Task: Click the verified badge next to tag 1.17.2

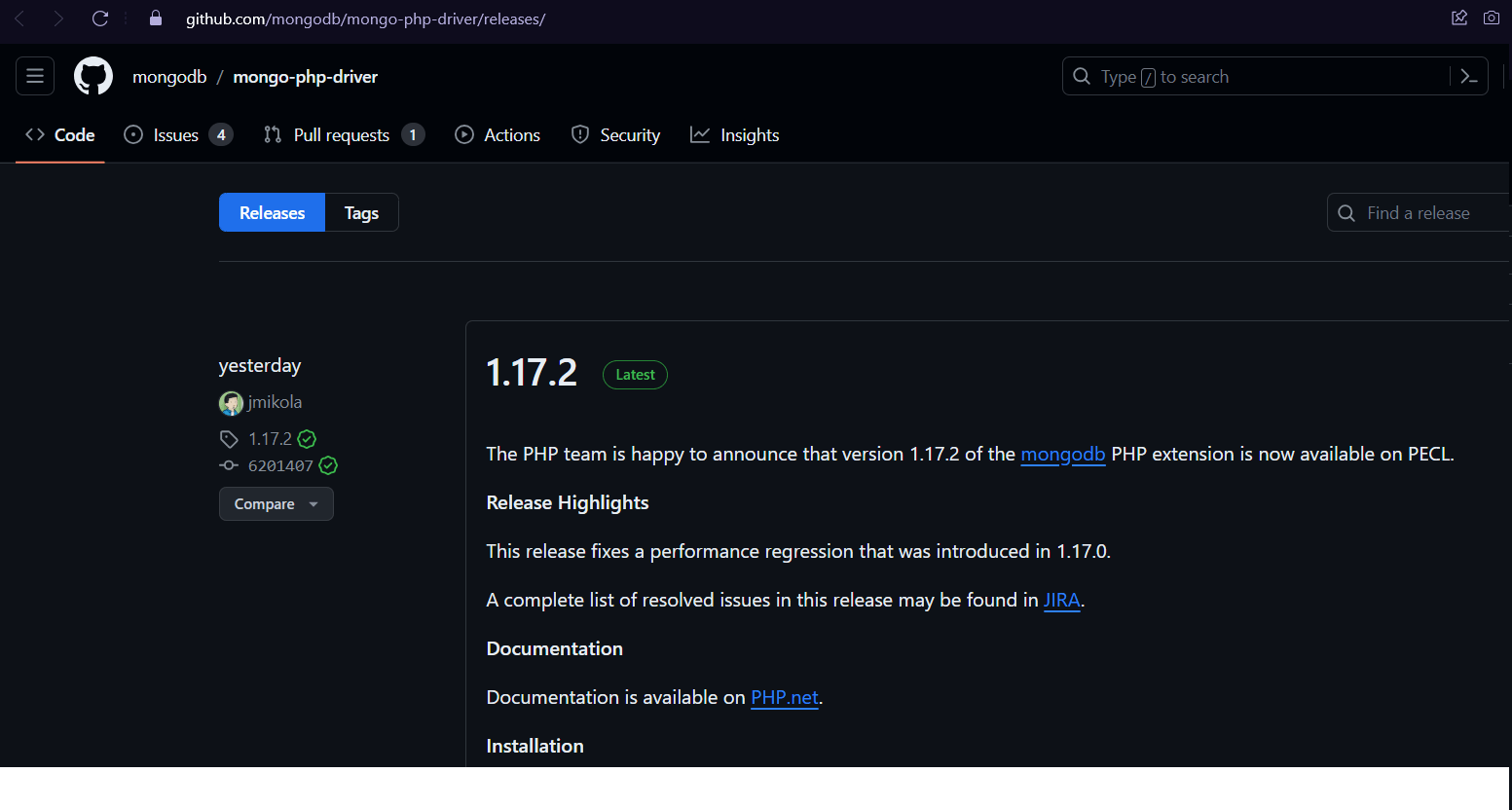Action: 307,439
